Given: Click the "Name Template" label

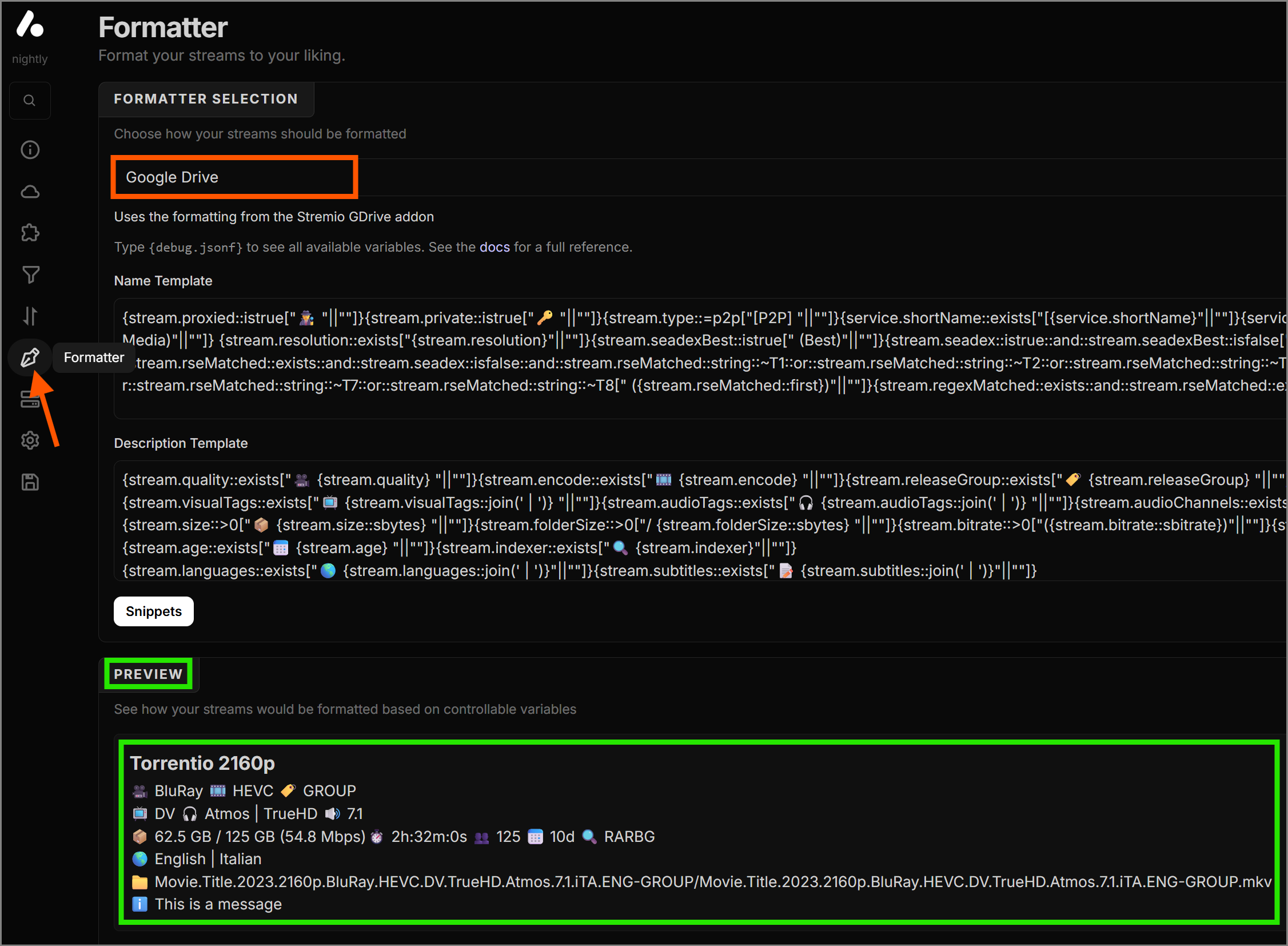Looking at the screenshot, I should click(163, 281).
